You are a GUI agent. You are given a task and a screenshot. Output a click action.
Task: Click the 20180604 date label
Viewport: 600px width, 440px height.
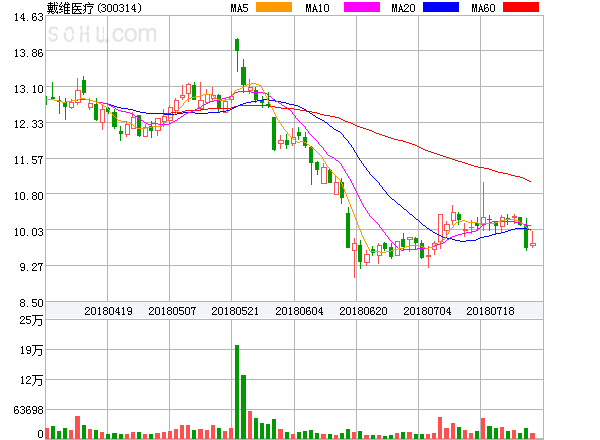pyautogui.click(x=299, y=311)
